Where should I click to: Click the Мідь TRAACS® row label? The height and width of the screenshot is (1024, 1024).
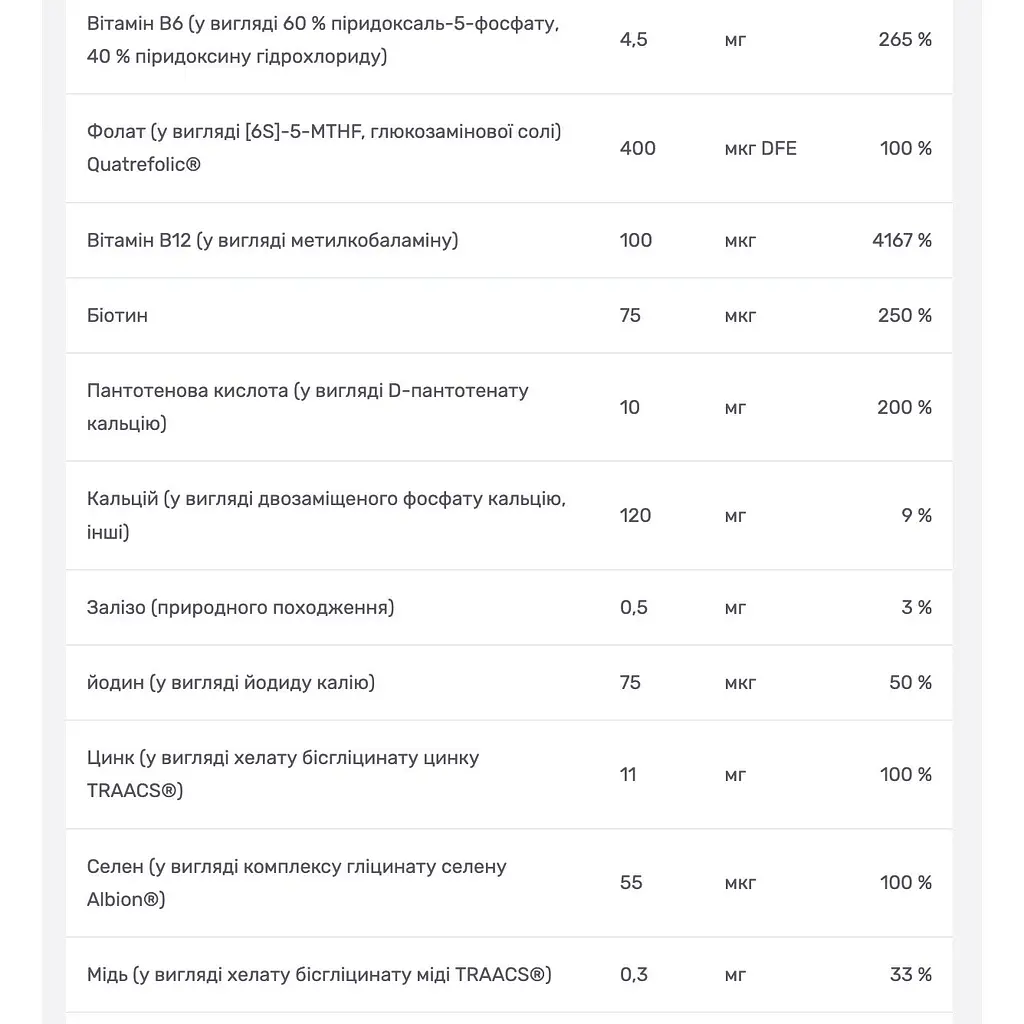click(x=319, y=974)
